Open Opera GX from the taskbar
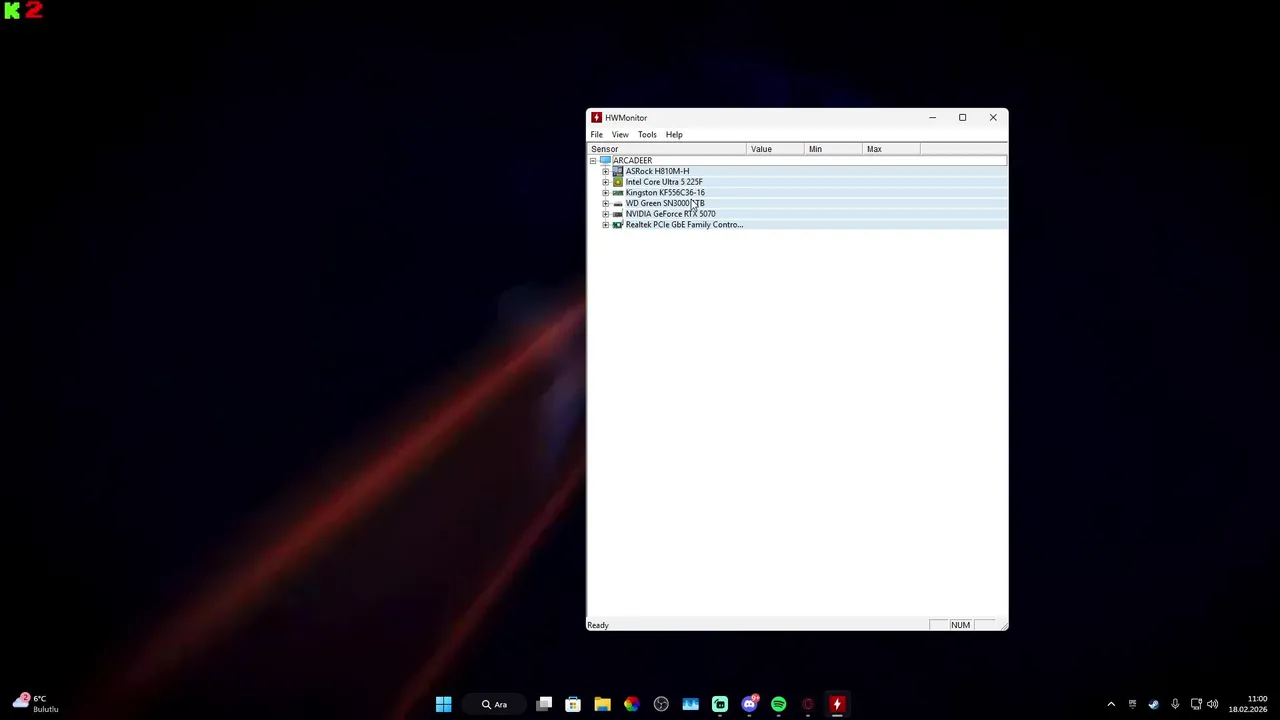 point(808,704)
